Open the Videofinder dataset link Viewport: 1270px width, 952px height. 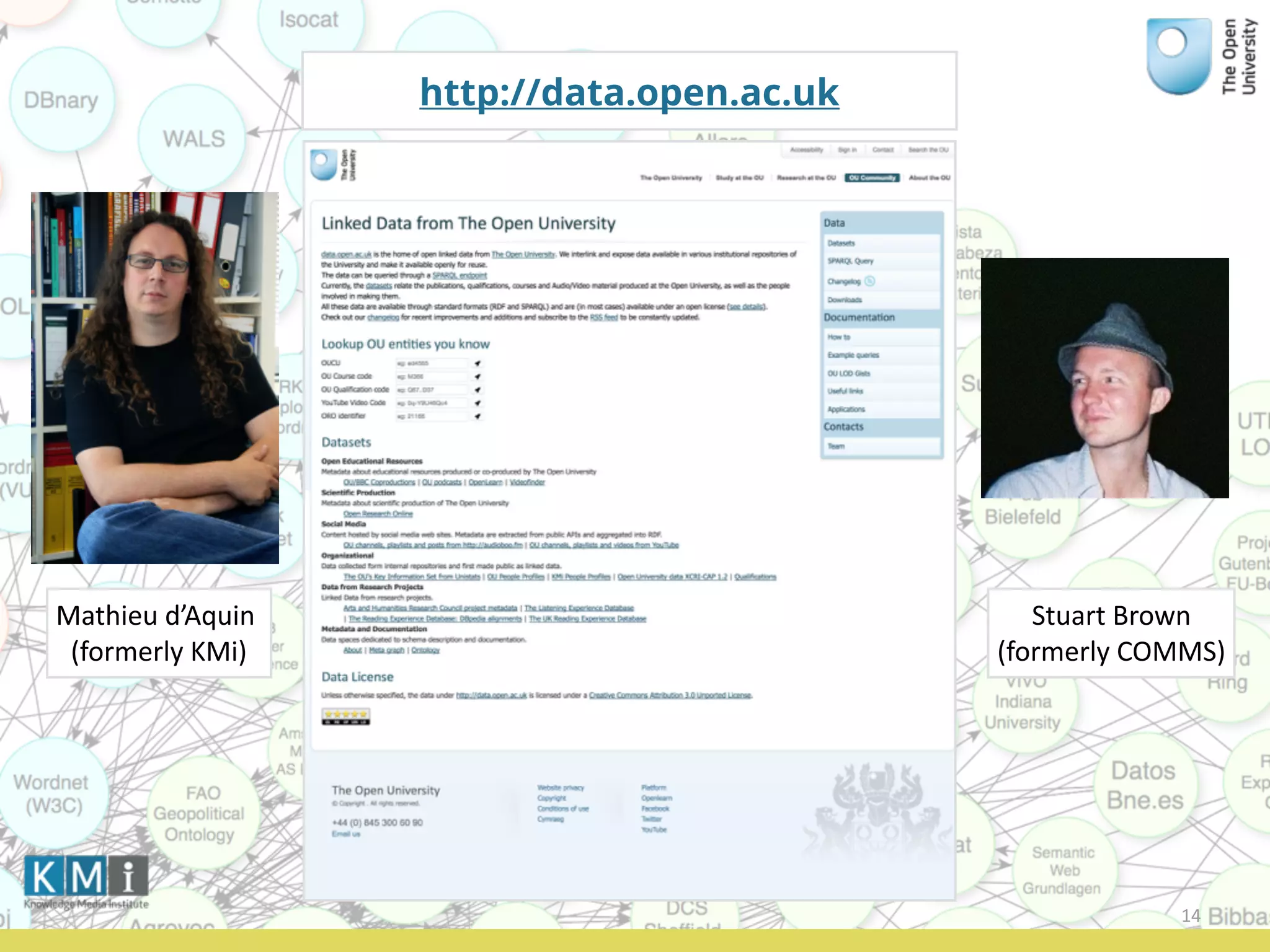[527, 482]
